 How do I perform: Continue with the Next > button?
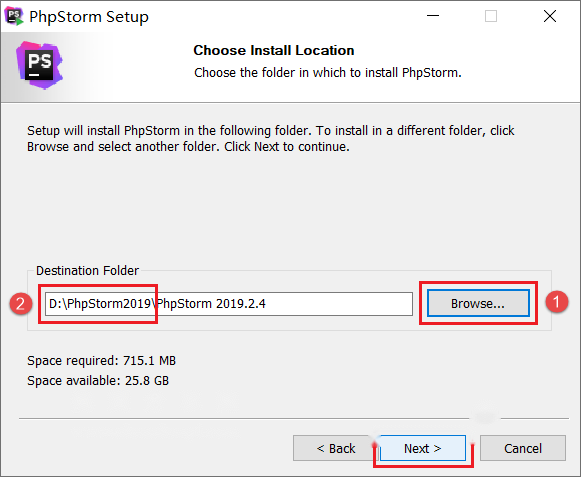422,448
